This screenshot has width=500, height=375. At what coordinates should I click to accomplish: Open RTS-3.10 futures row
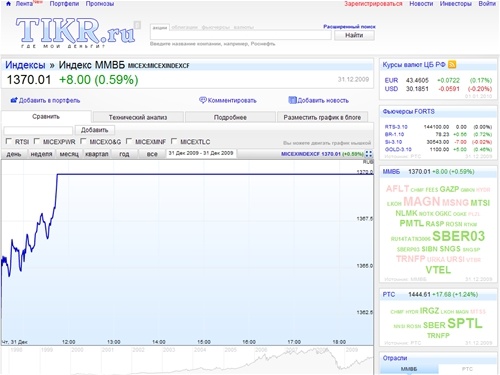pos(438,127)
